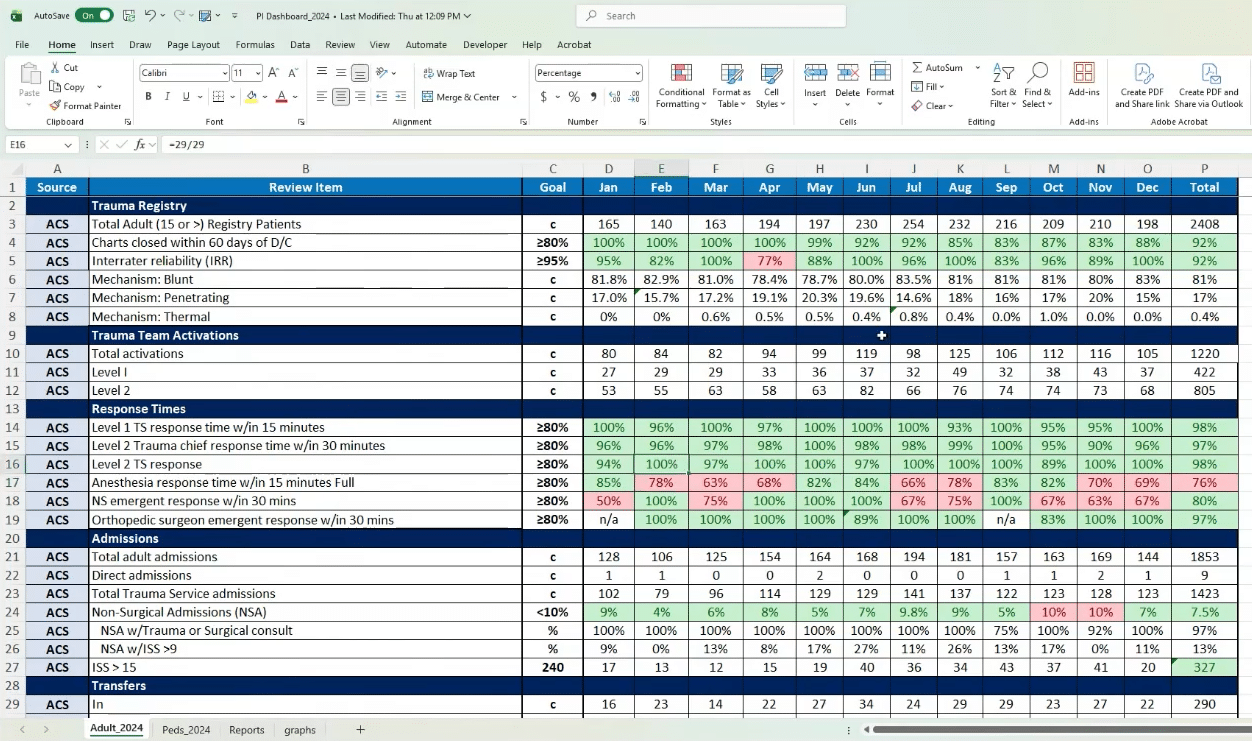Toggle Middle Align vertical alignment
Viewport: 1252px width, 741px height.
click(x=341, y=72)
